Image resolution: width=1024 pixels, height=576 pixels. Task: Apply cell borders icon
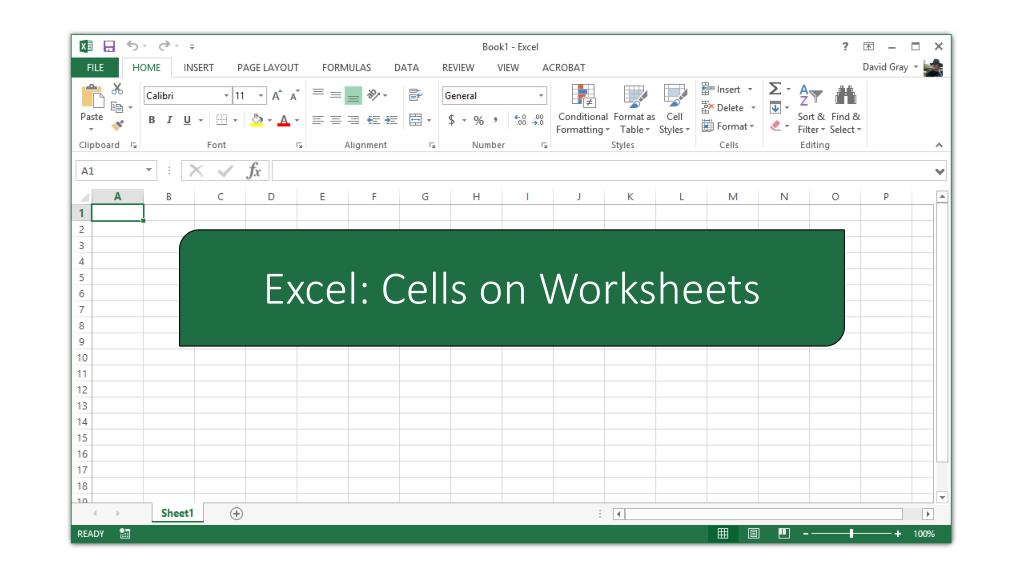[221, 120]
